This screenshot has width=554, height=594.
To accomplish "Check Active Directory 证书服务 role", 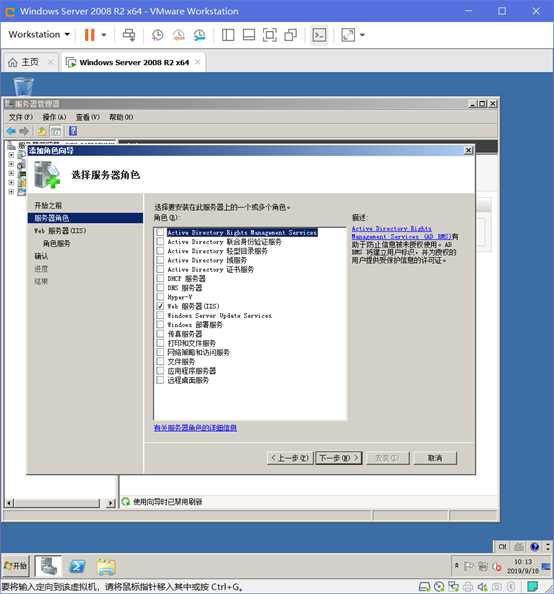I will pos(160,269).
